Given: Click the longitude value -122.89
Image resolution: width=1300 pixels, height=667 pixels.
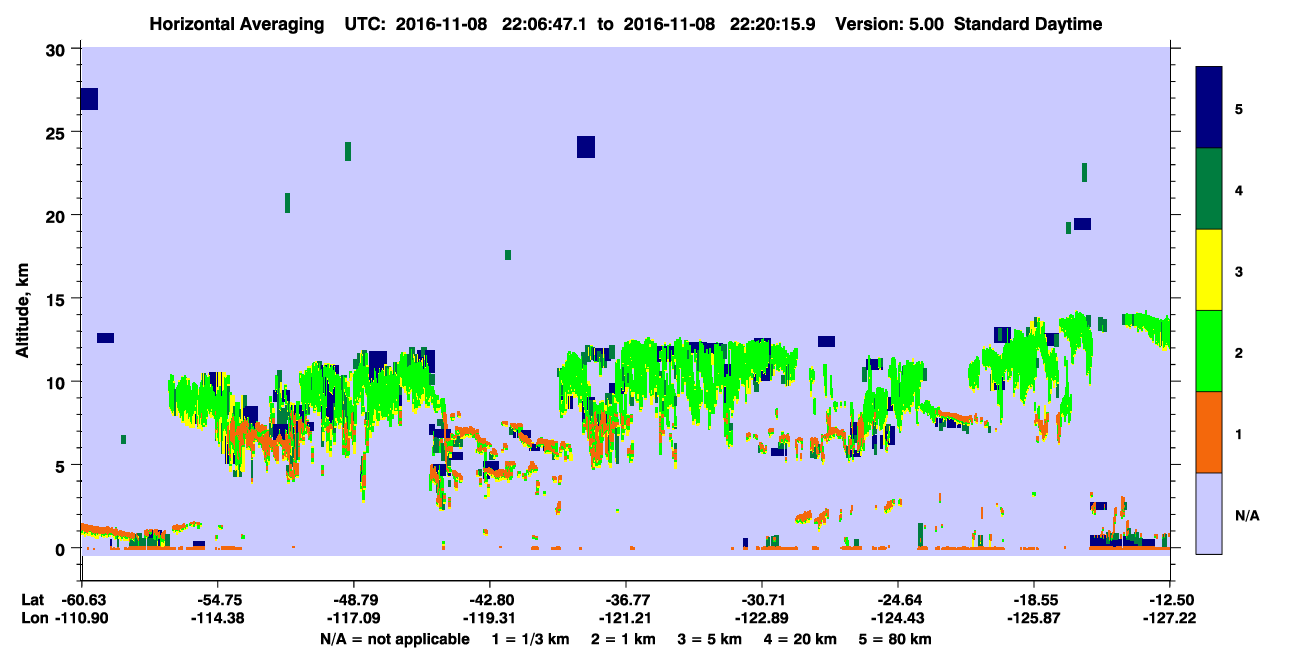Looking at the screenshot, I should tap(762, 619).
